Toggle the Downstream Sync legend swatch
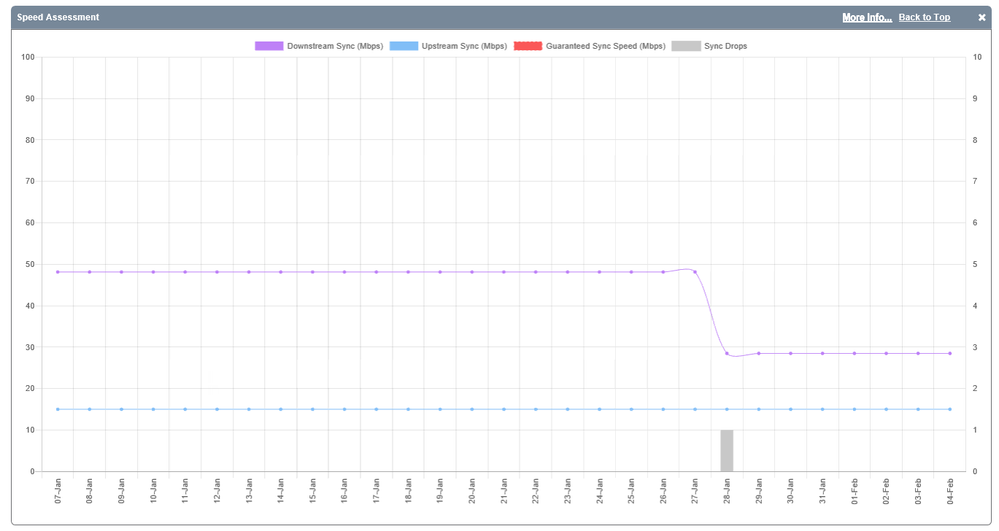Image resolution: width=999 pixels, height=531 pixels. 269,46
